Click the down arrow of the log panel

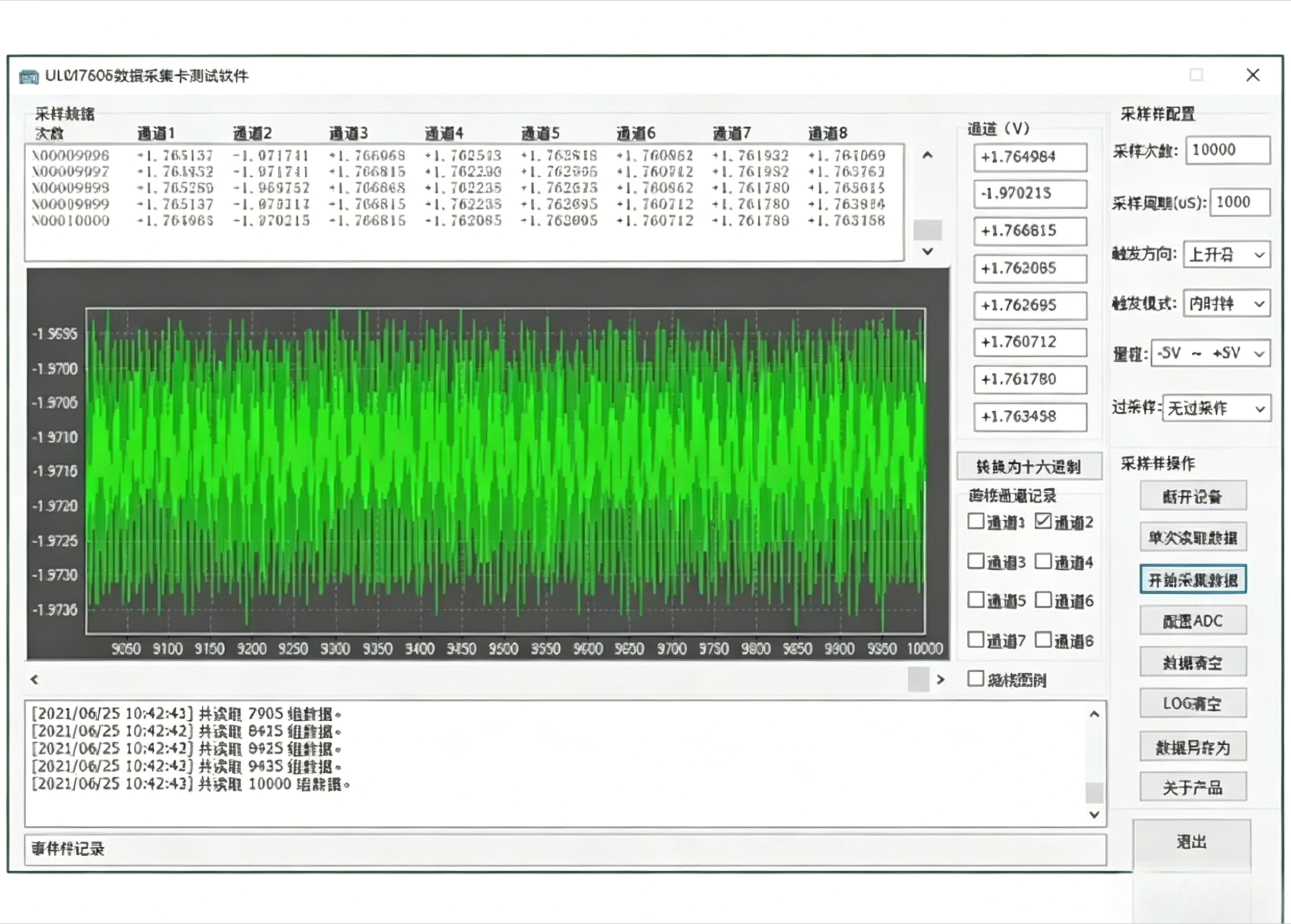coord(1094,814)
